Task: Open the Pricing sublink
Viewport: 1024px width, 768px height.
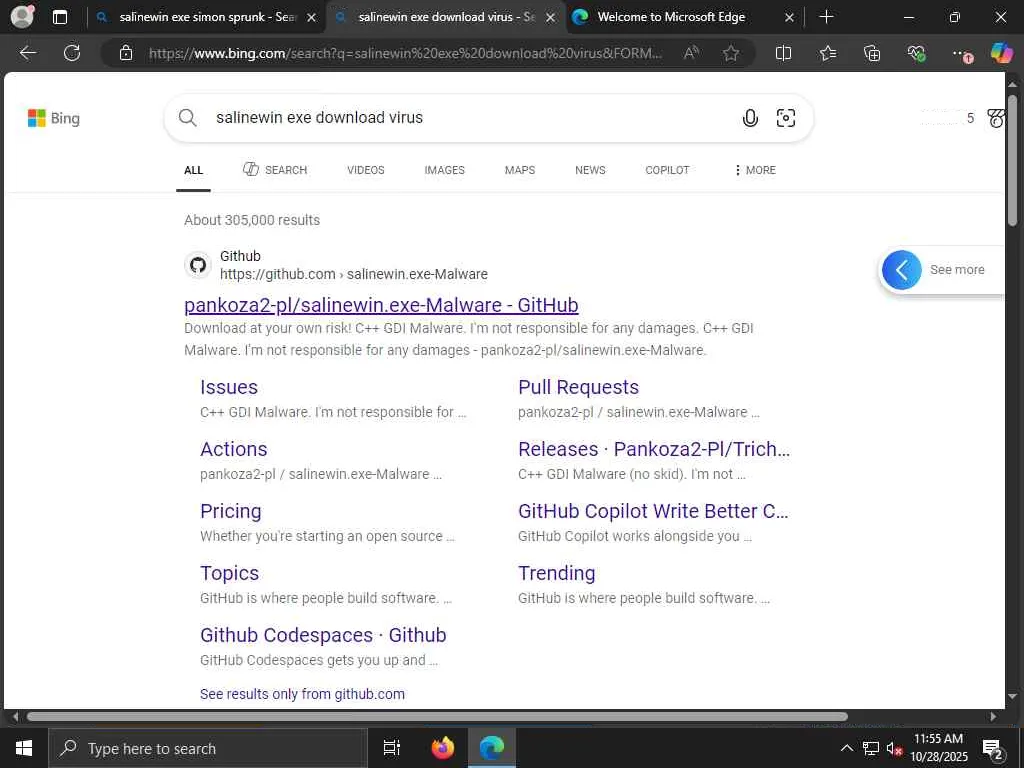Action: [x=231, y=511]
